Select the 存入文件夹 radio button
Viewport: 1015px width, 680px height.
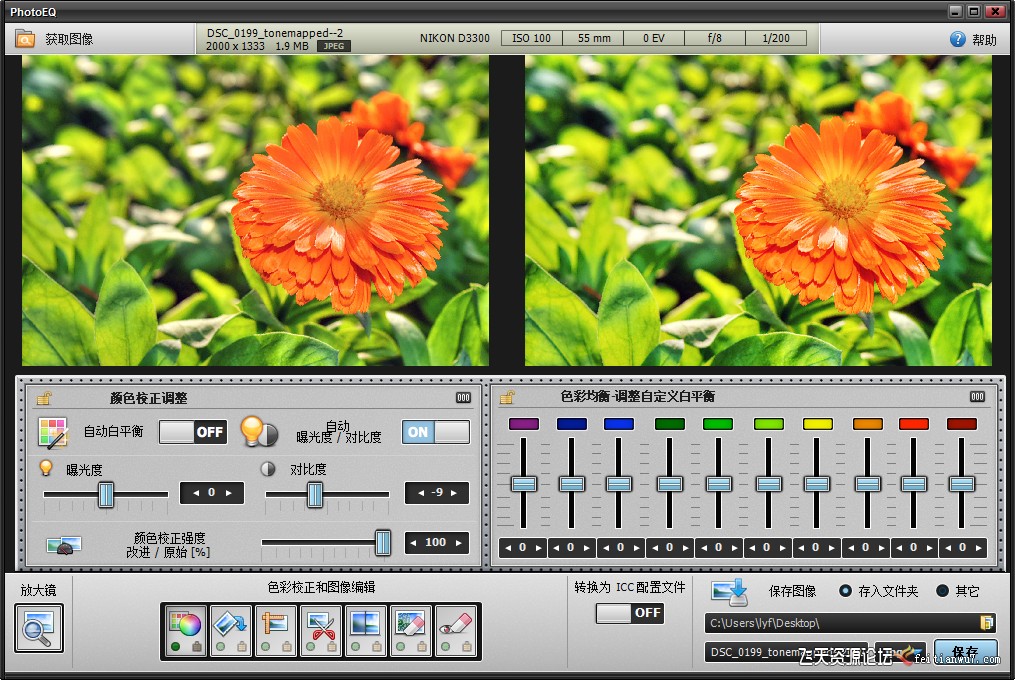pyautogui.click(x=845, y=591)
